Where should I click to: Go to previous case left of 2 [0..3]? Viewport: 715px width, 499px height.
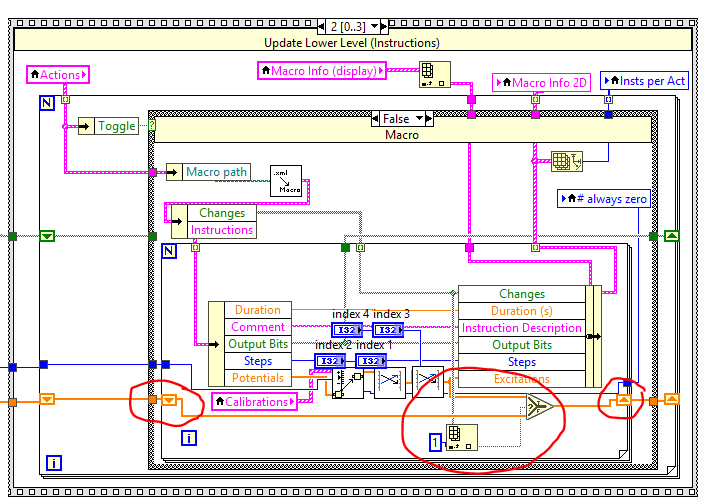pos(321,26)
